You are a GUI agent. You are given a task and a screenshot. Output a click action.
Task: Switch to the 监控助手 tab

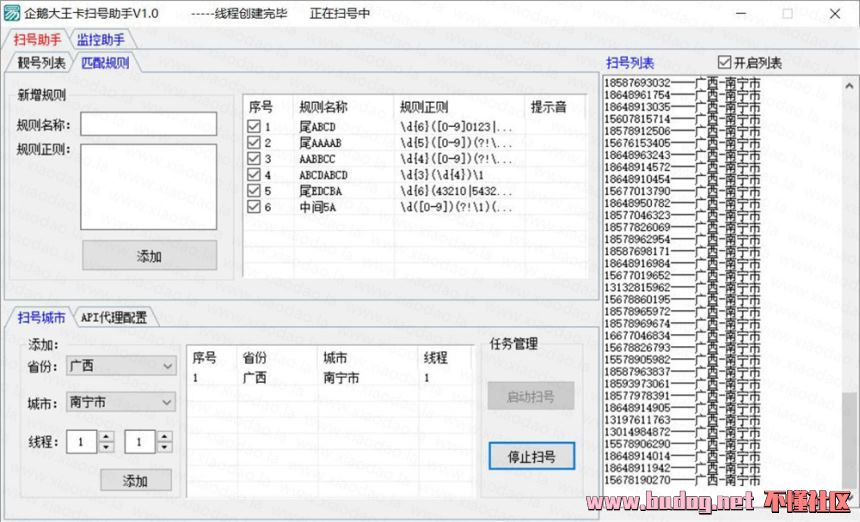pos(101,40)
